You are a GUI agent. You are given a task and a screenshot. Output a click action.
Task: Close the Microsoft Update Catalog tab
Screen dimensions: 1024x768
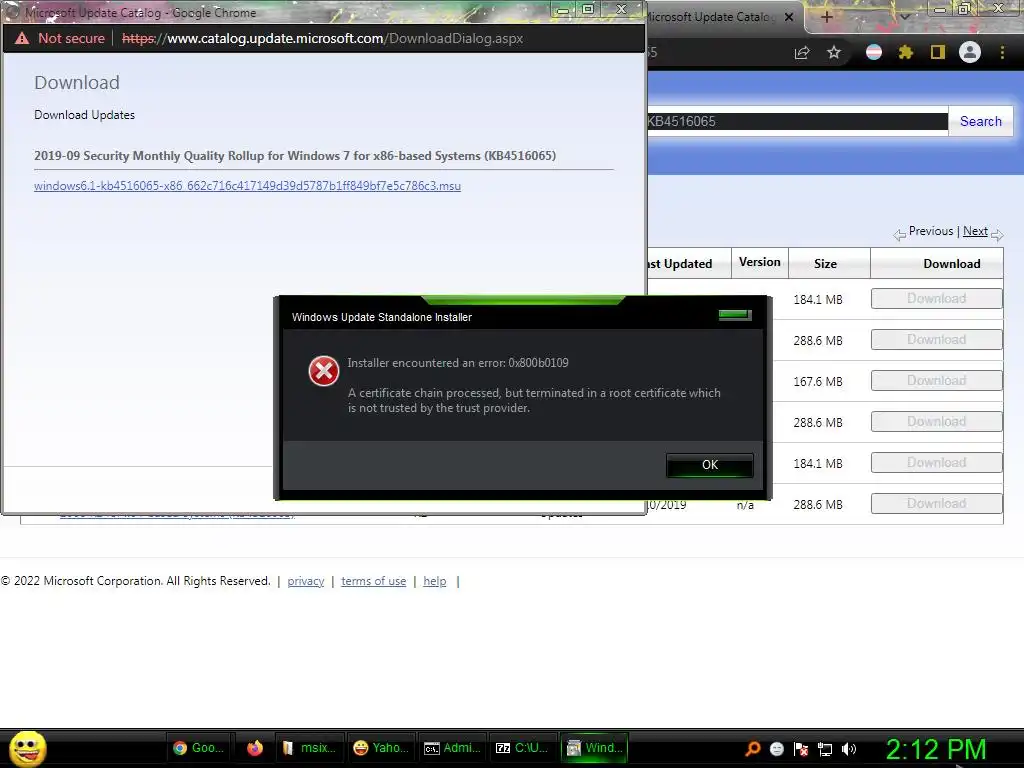(789, 17)
